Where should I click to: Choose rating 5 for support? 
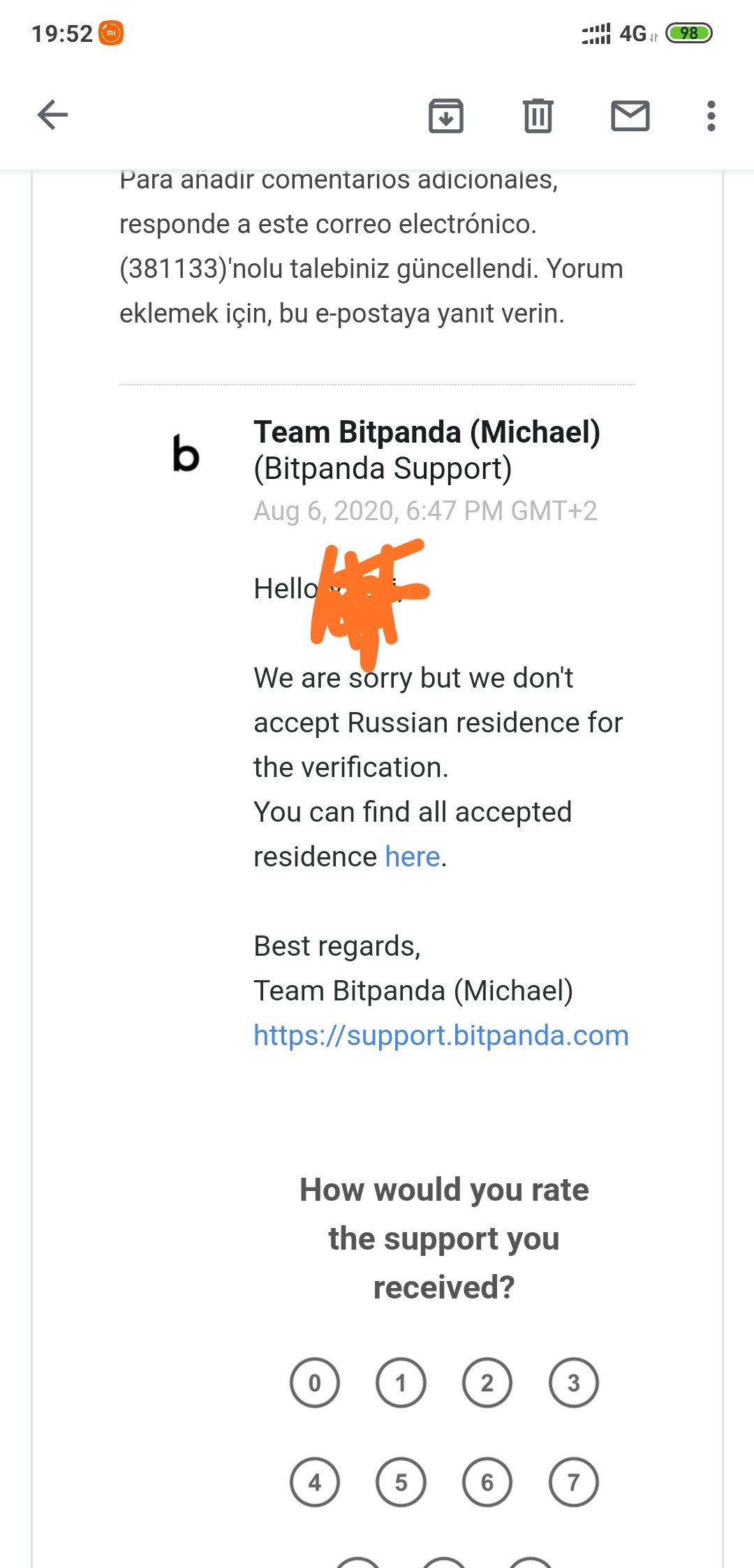tap(401, 1481)
